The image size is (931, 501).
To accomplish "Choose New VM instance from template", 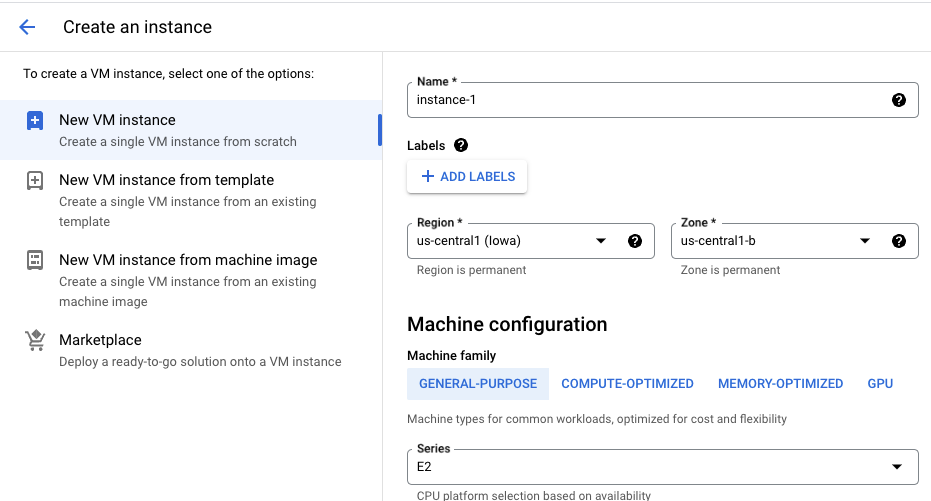I will [166, 180].
